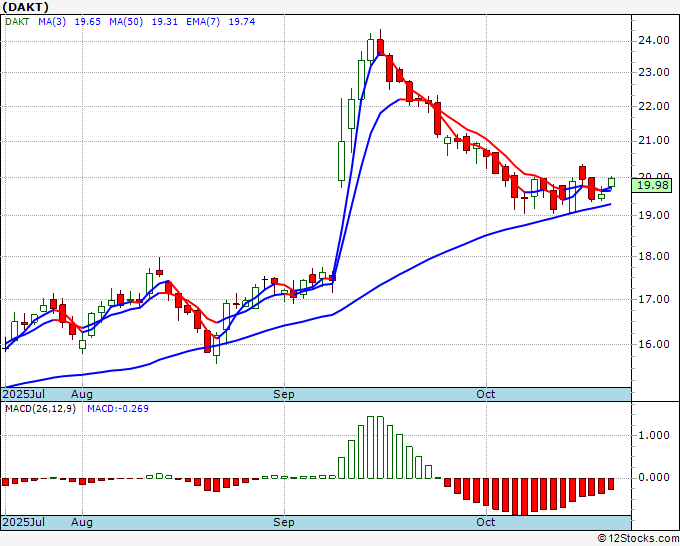Click the Aug marker on price chart axis
Viewport: 680px width, 546px height.
(x=83, y=394)
